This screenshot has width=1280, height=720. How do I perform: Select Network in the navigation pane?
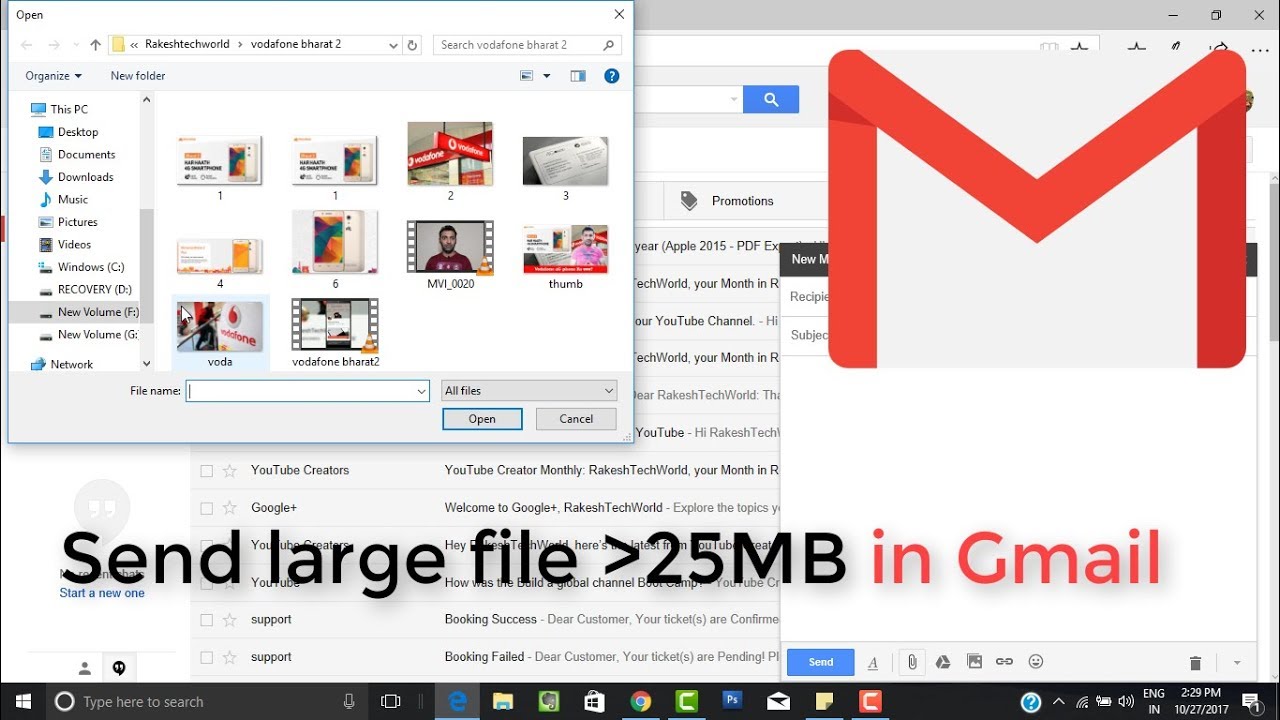tap(71, 365)
